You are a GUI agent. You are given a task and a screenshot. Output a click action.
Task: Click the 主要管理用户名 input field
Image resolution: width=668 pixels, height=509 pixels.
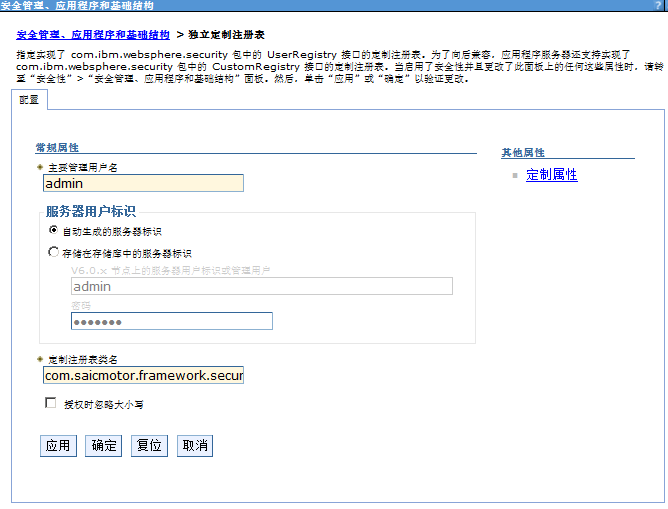point(143,183)
